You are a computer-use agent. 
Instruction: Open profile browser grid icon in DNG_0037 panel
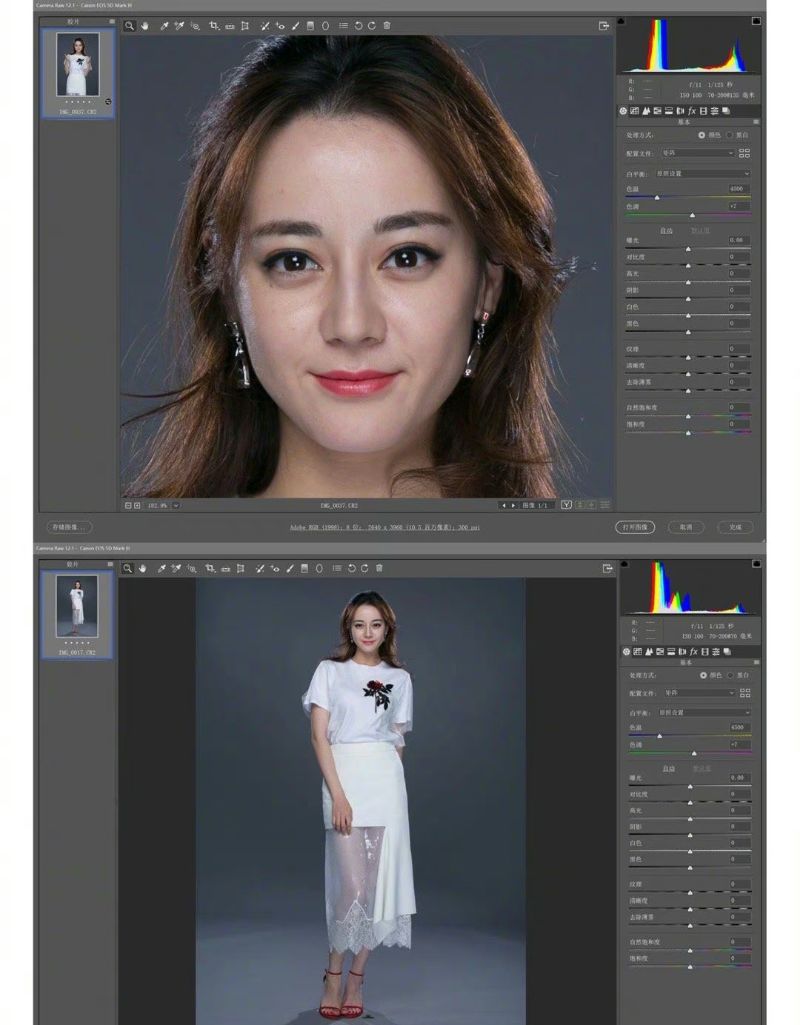(744, 153)
